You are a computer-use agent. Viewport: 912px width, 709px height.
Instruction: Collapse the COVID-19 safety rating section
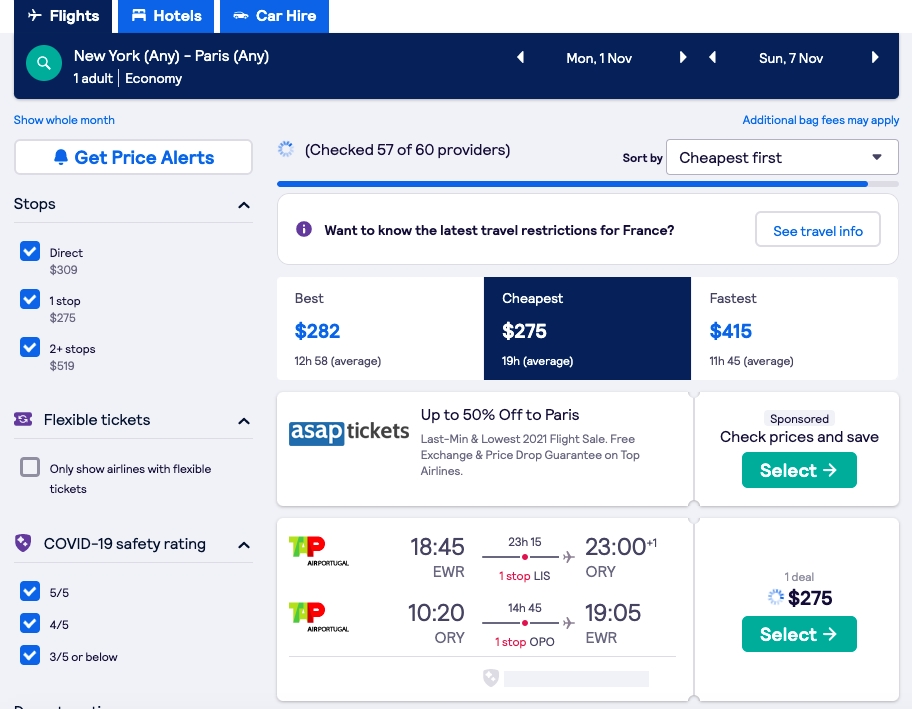[x=244, y=545]
